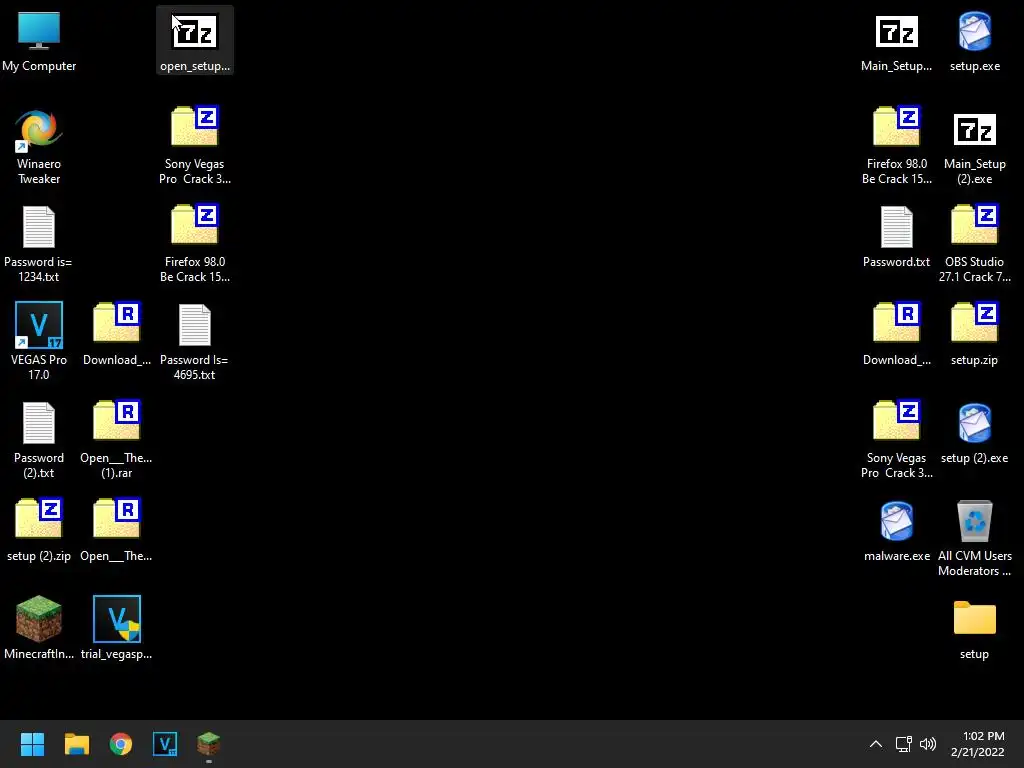Select Firefox 98.0 archive beside Main_Setup (2).exe
Viewport: 1024px width, 768px height.
point(896,145)
